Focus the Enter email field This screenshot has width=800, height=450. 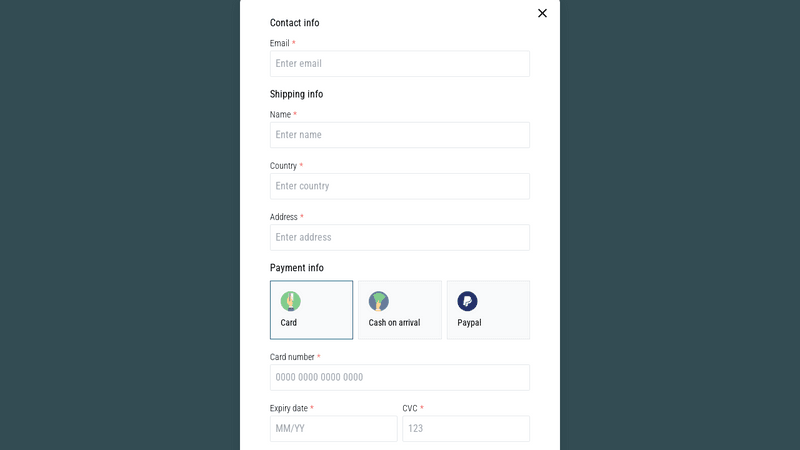coord(399,64)
